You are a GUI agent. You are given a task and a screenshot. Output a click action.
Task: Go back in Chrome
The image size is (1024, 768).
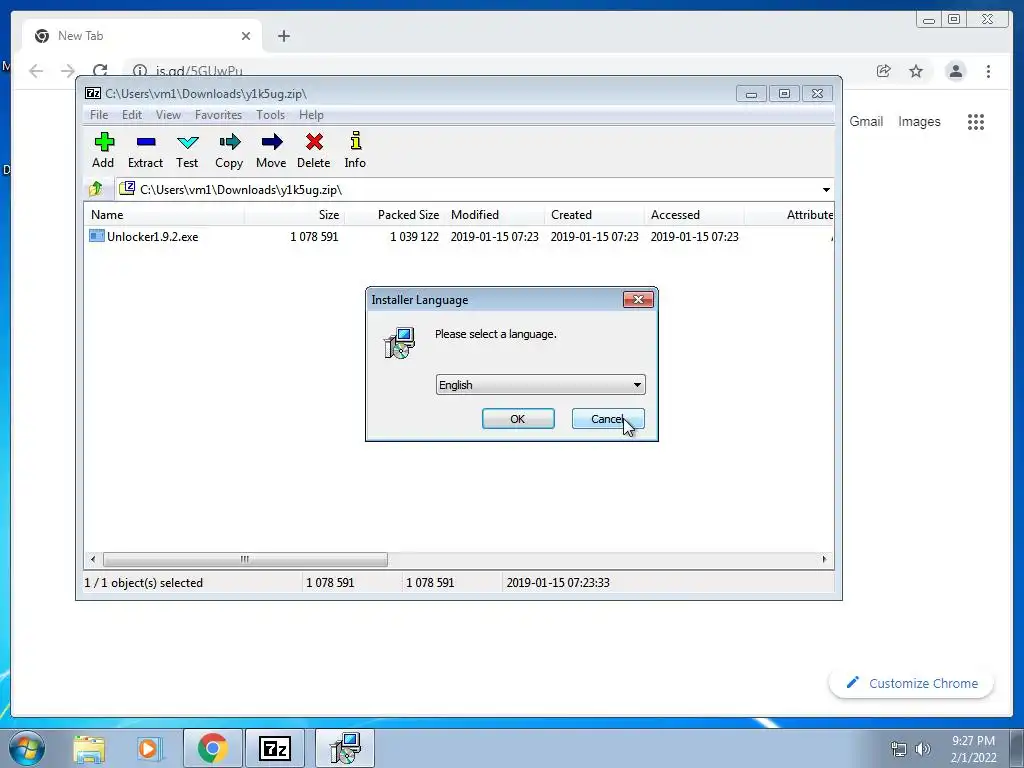coord(37,71)
